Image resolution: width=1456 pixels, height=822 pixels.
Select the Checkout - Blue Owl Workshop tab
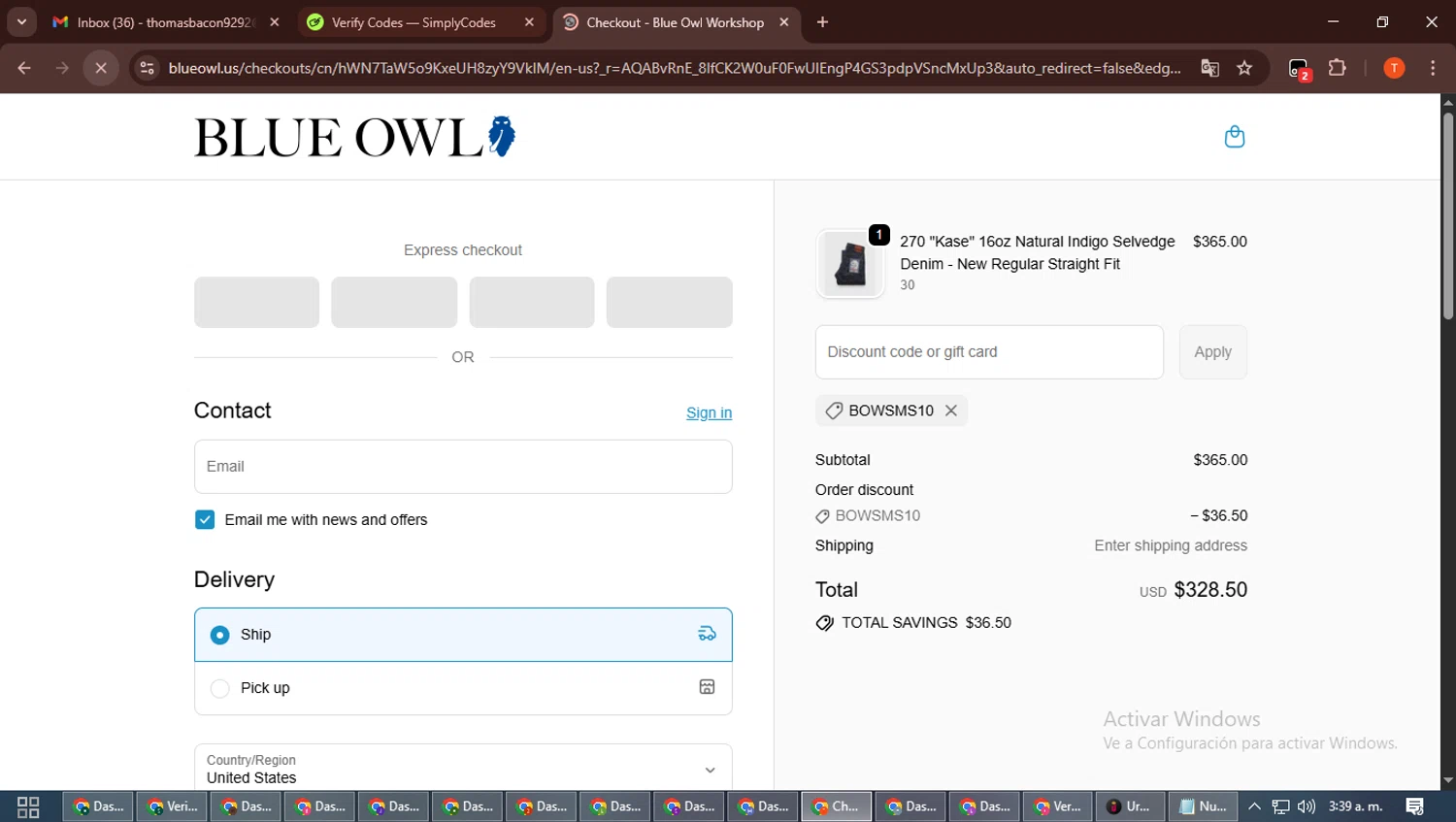(x=676, y=22)
